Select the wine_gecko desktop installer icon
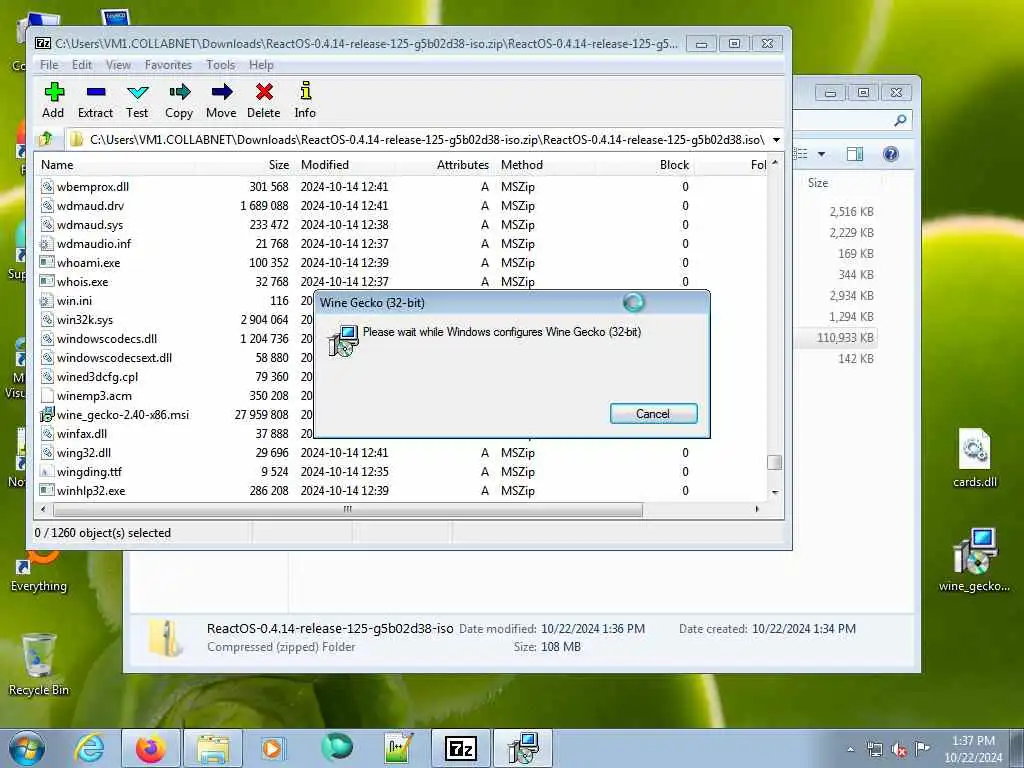 974,560
